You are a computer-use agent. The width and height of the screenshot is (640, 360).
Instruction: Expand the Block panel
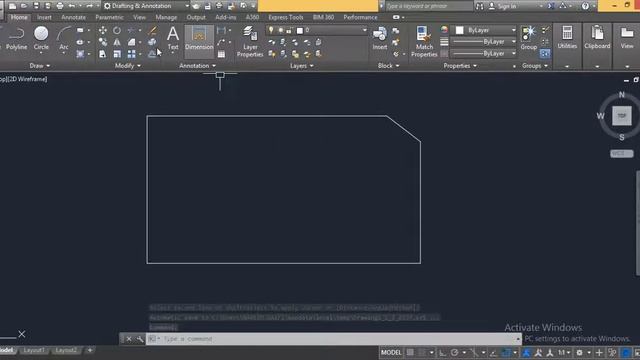(388, 66)
